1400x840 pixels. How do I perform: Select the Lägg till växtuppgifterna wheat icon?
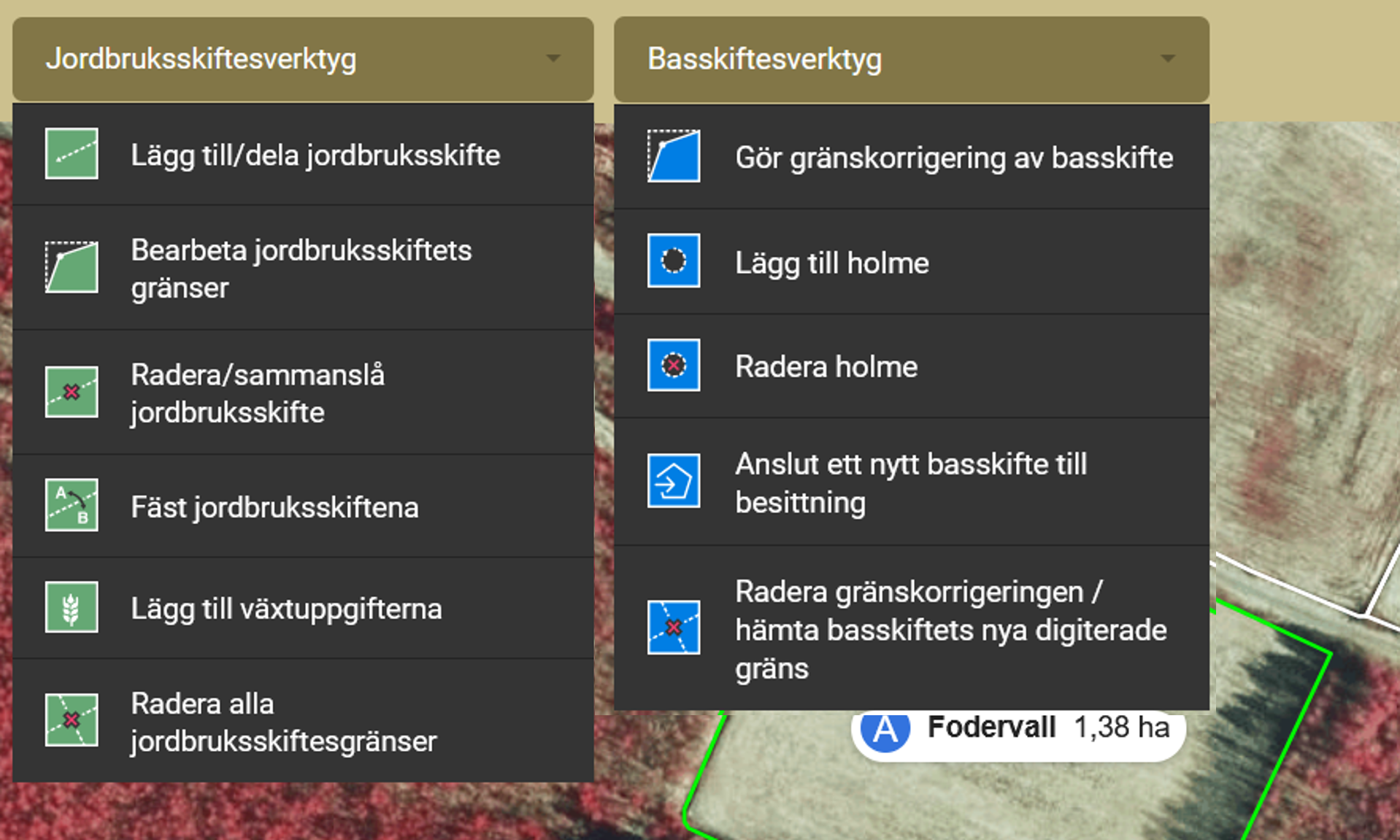point(71,608)
